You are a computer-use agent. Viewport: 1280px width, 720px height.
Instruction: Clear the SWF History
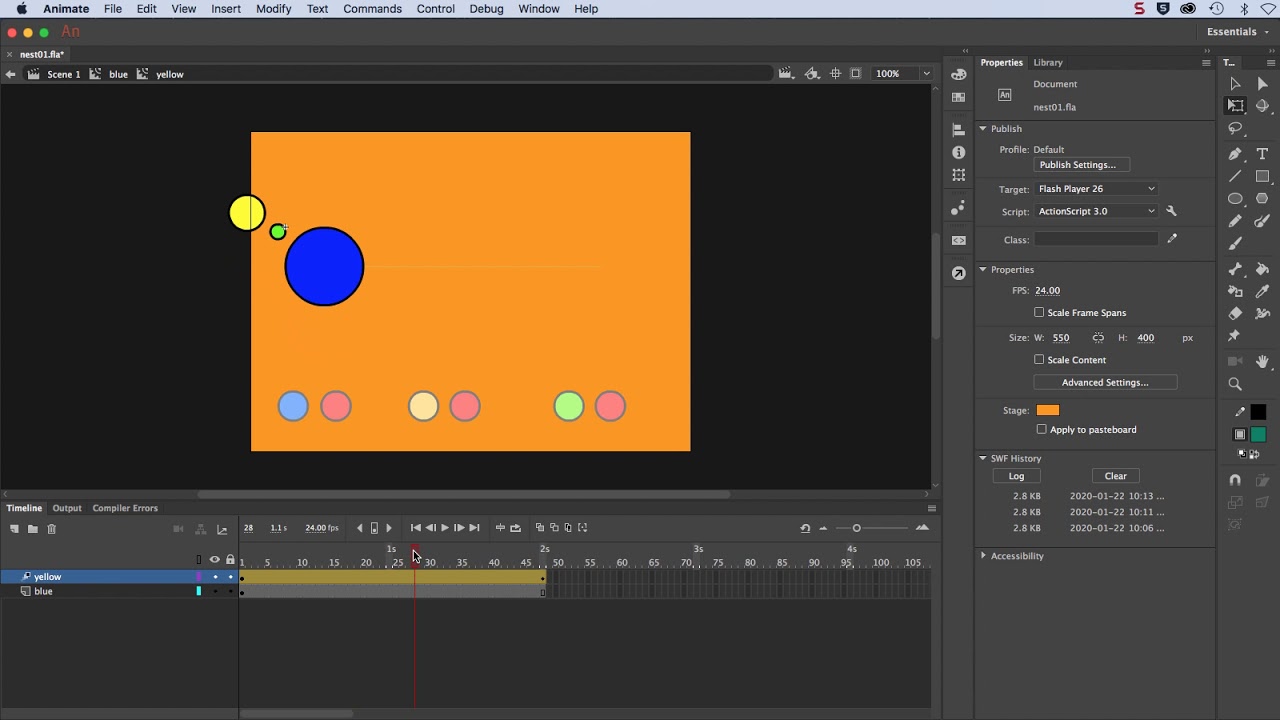pos(1115,476)
